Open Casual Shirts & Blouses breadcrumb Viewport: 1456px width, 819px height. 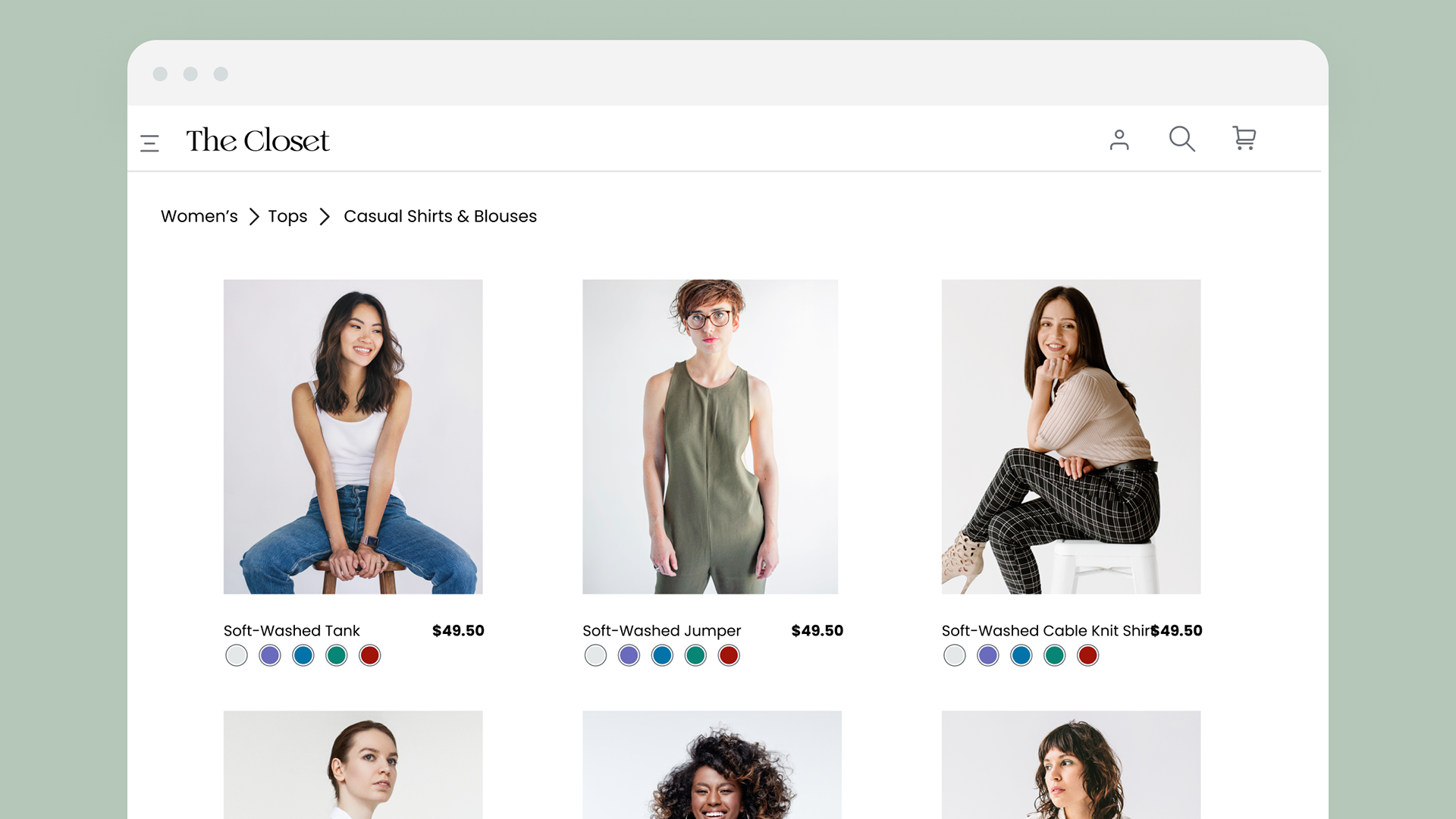pos(440,216)
